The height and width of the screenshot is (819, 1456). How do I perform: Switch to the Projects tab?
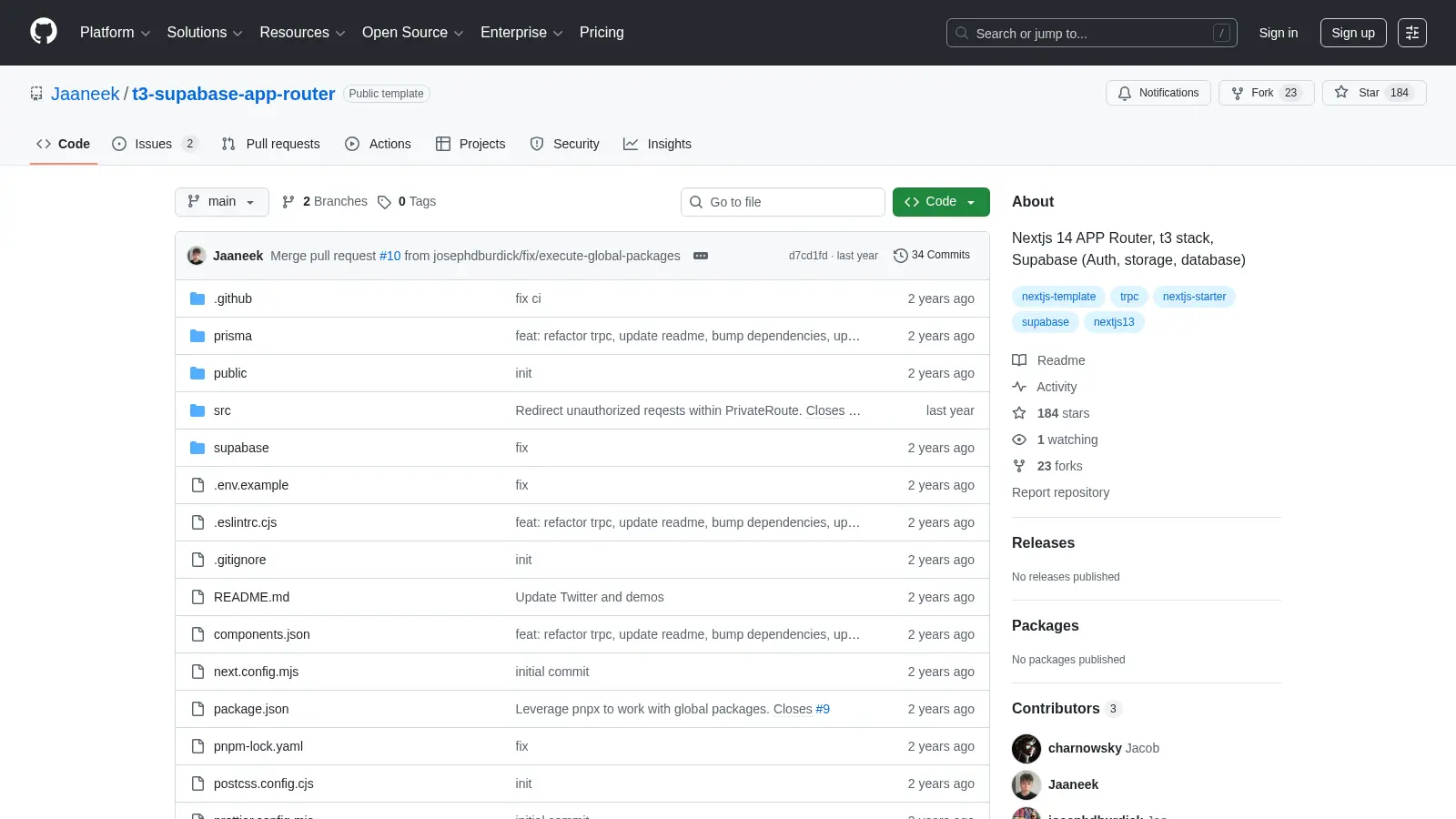(470, 144)
